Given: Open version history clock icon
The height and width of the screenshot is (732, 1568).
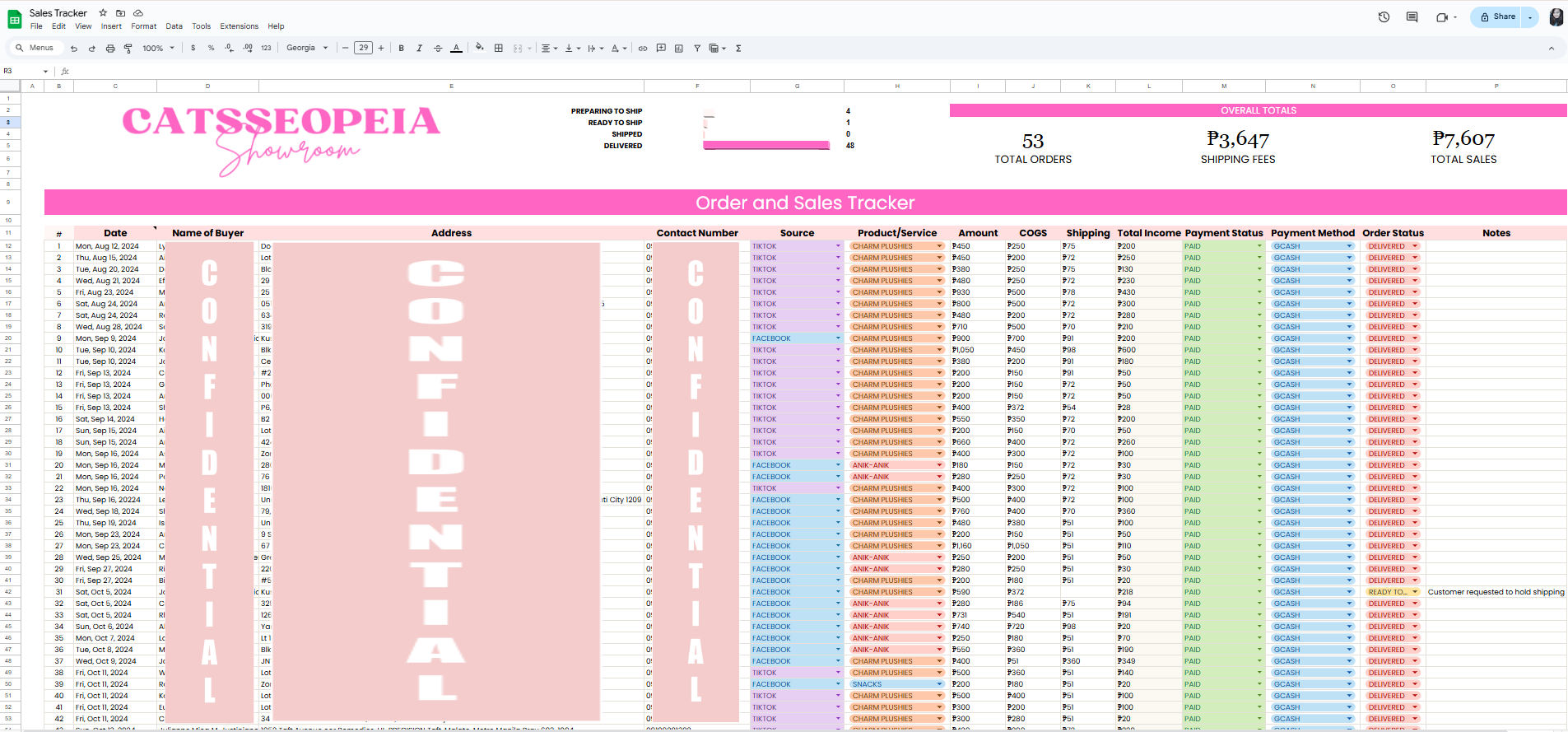Looking at the screenshot, I should coord(1384,17).
